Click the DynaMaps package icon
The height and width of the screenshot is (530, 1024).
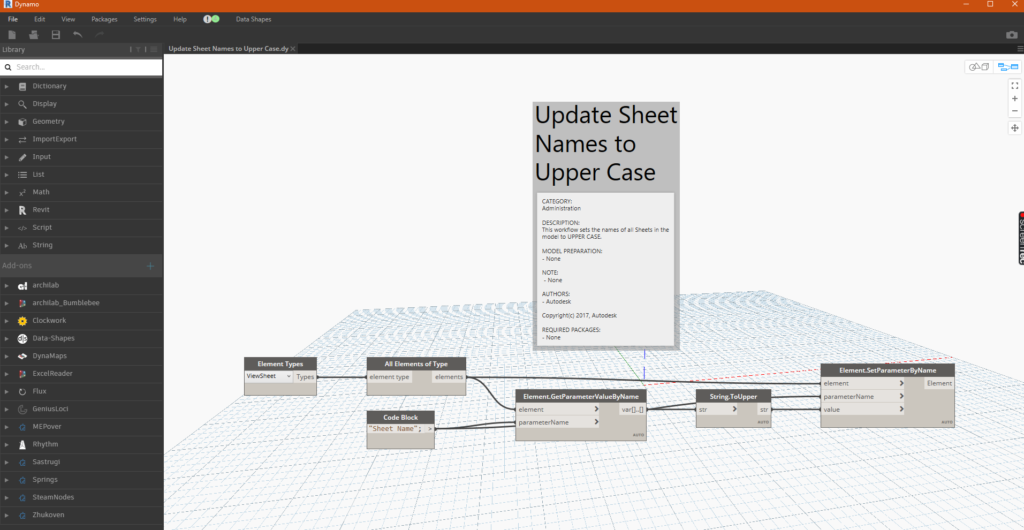pos(22,356)
